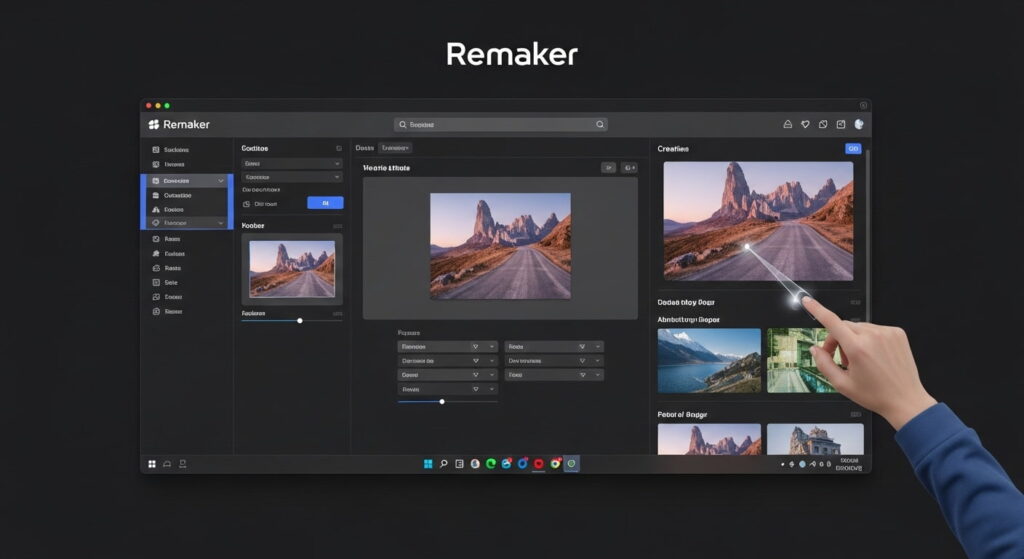Image resolution: width=1024 pixels, height=559 pixels.
Task: Click the heart-shaped icon in the header toolbar
Action: (805, 124)
